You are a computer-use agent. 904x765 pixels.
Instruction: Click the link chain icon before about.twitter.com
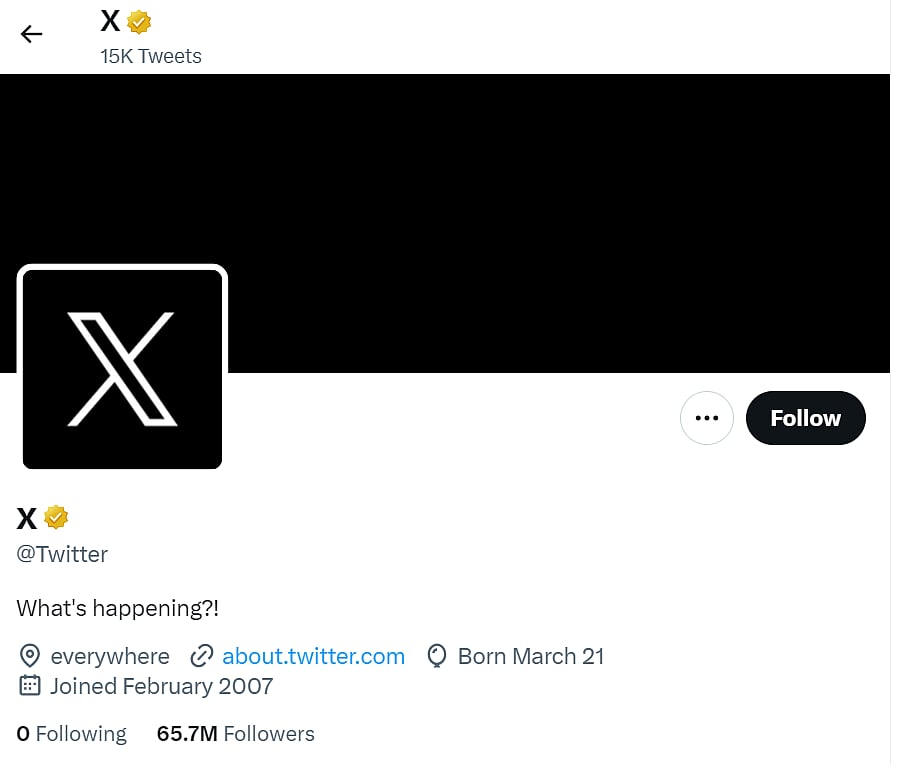202,656
